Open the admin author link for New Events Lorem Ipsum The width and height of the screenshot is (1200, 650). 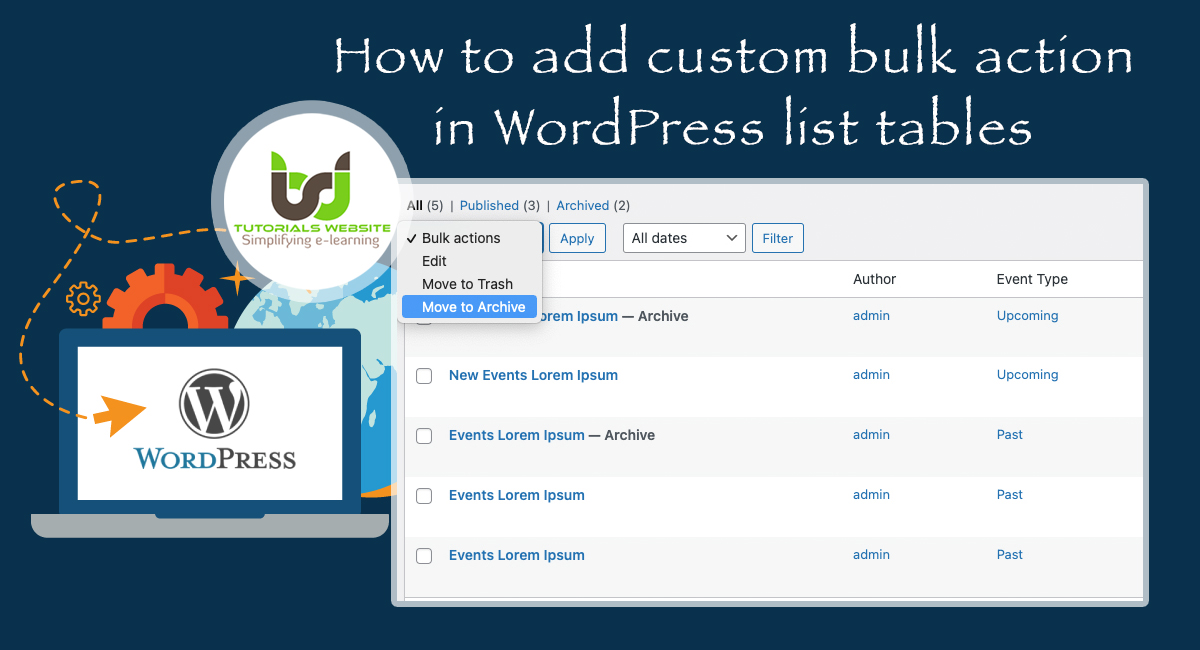(x=870, y=375)
